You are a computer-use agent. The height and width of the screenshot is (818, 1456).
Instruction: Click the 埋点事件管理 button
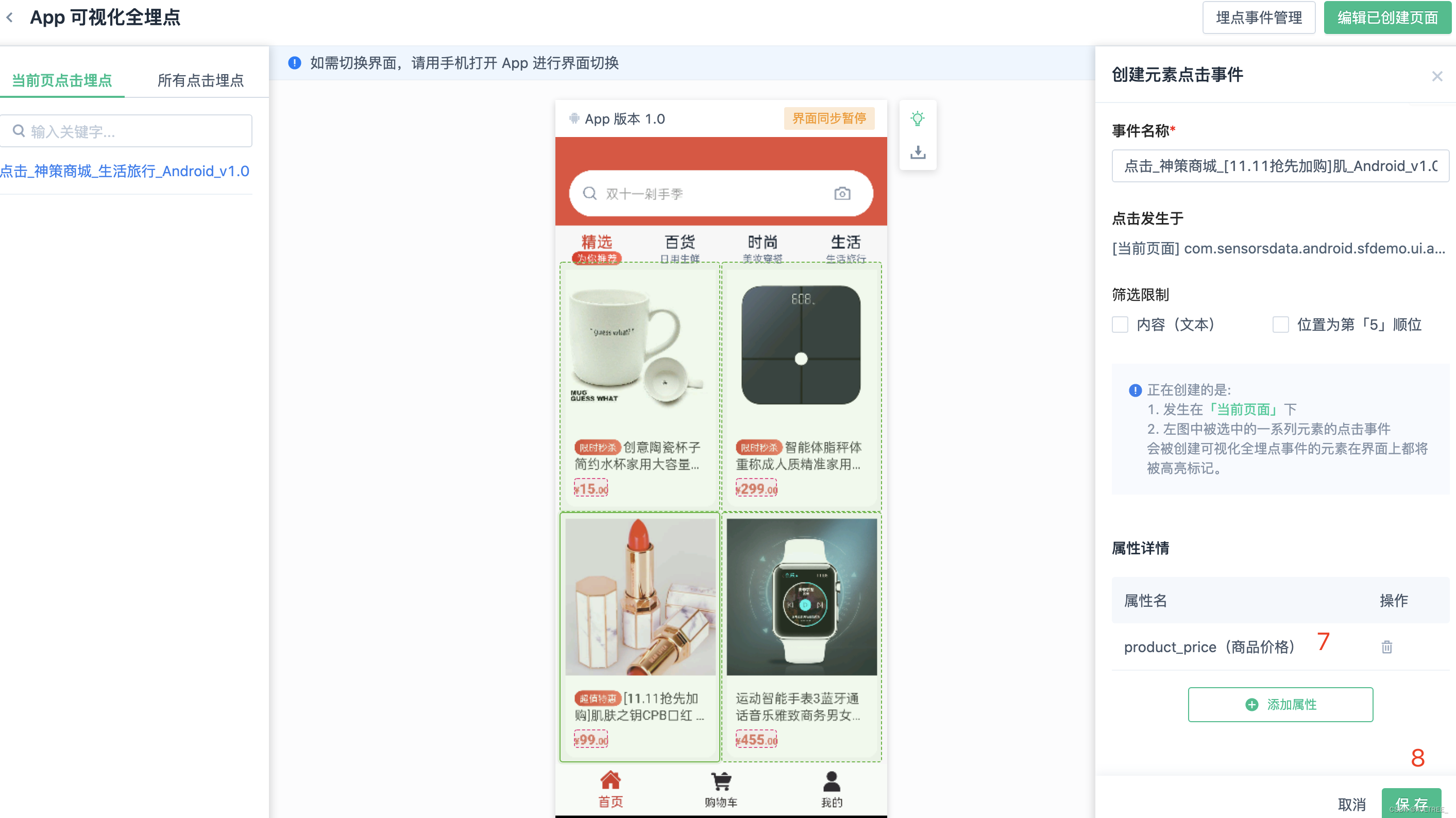point(1258,18)
